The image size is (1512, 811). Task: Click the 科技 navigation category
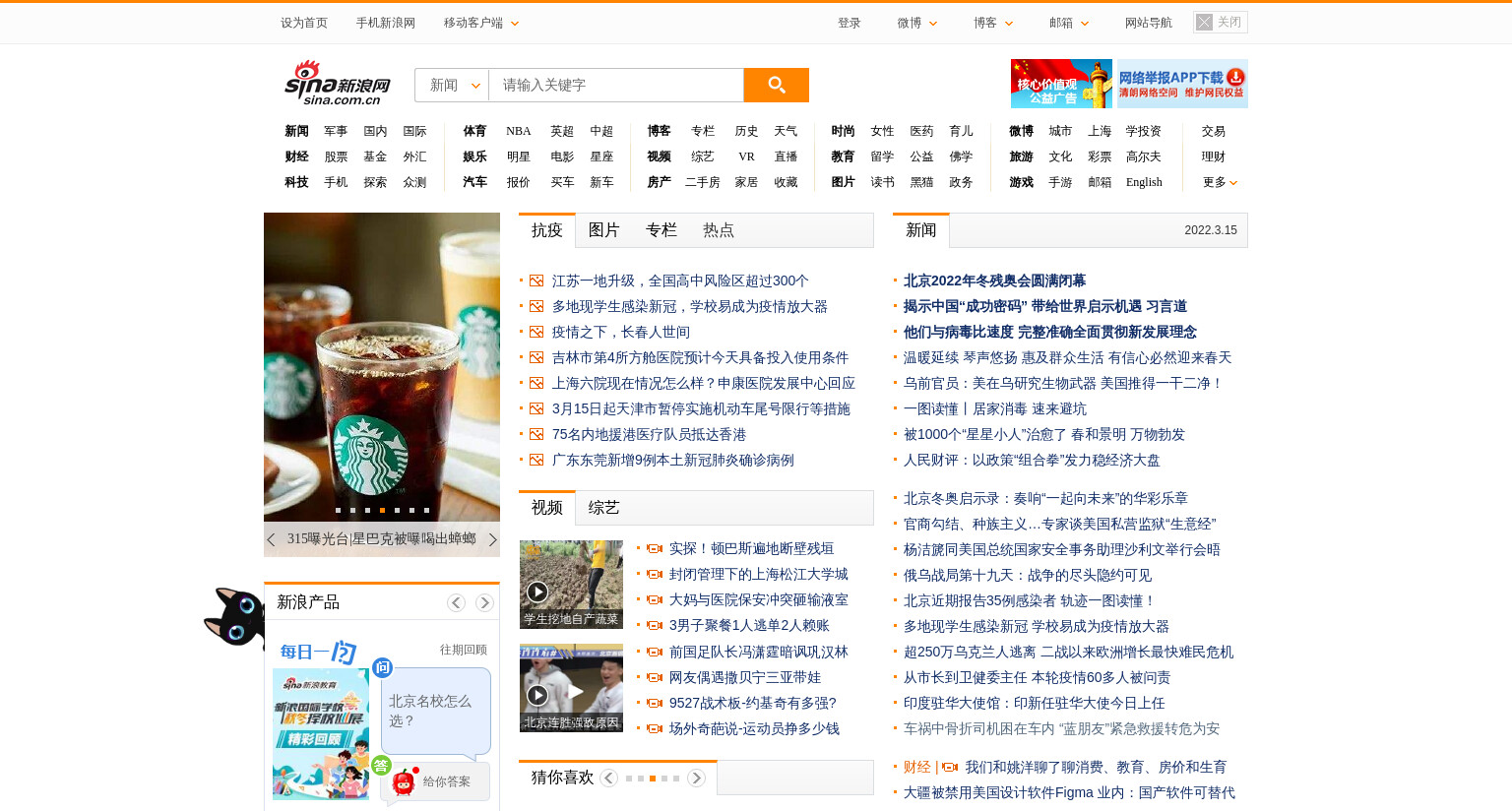(296, 182)
